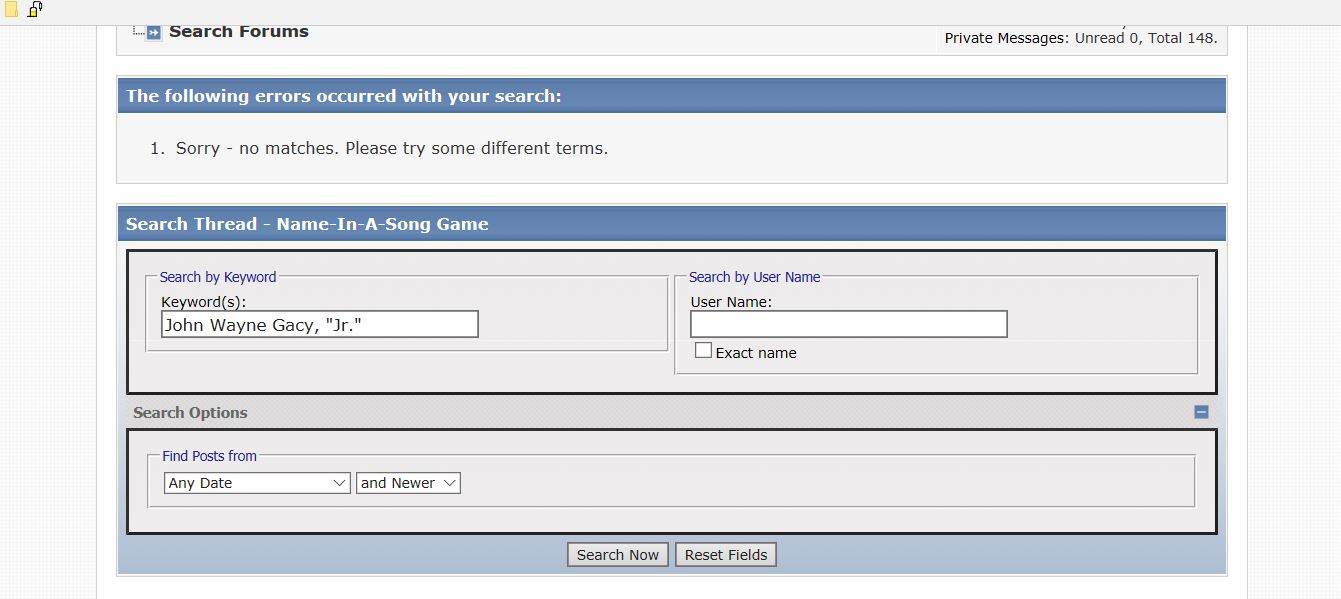This screenshot has width=1341, height=599.
Task: Open Private Messages link
Action: pos(1005,38)
